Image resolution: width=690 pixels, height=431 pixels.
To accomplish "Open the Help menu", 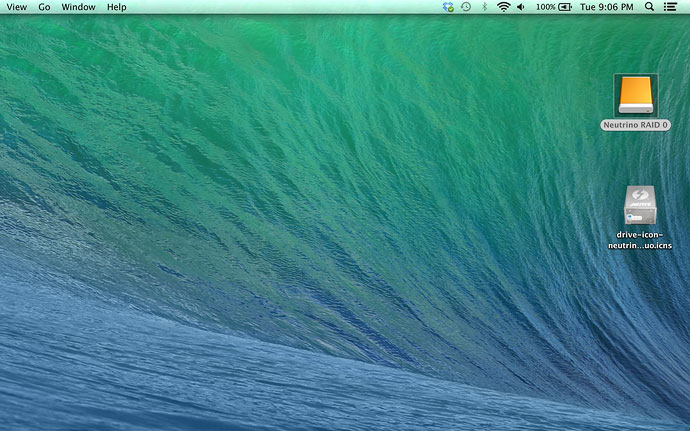I will click(117, 7).
